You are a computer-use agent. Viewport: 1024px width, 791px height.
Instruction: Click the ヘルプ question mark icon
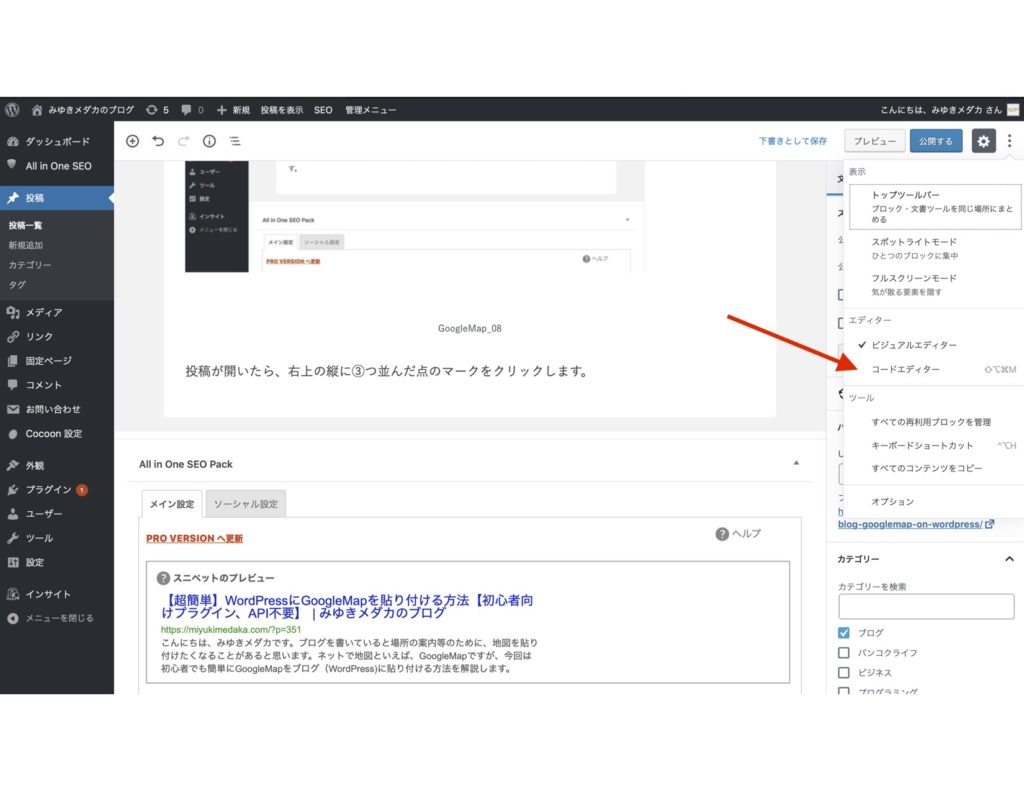pyautogui.click(x=722, y=534)
